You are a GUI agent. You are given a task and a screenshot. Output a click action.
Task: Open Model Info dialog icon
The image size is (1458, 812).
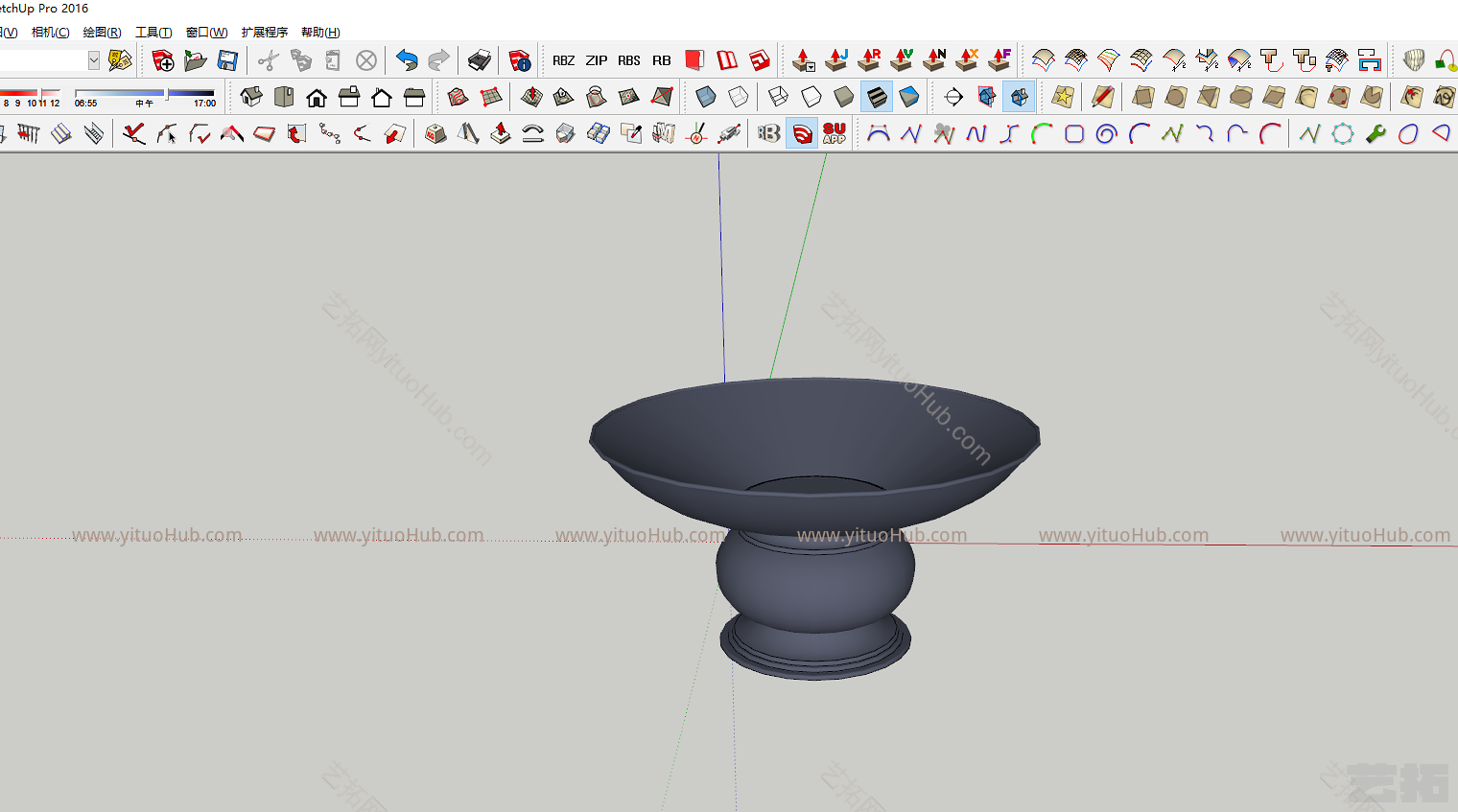(520, 60)
